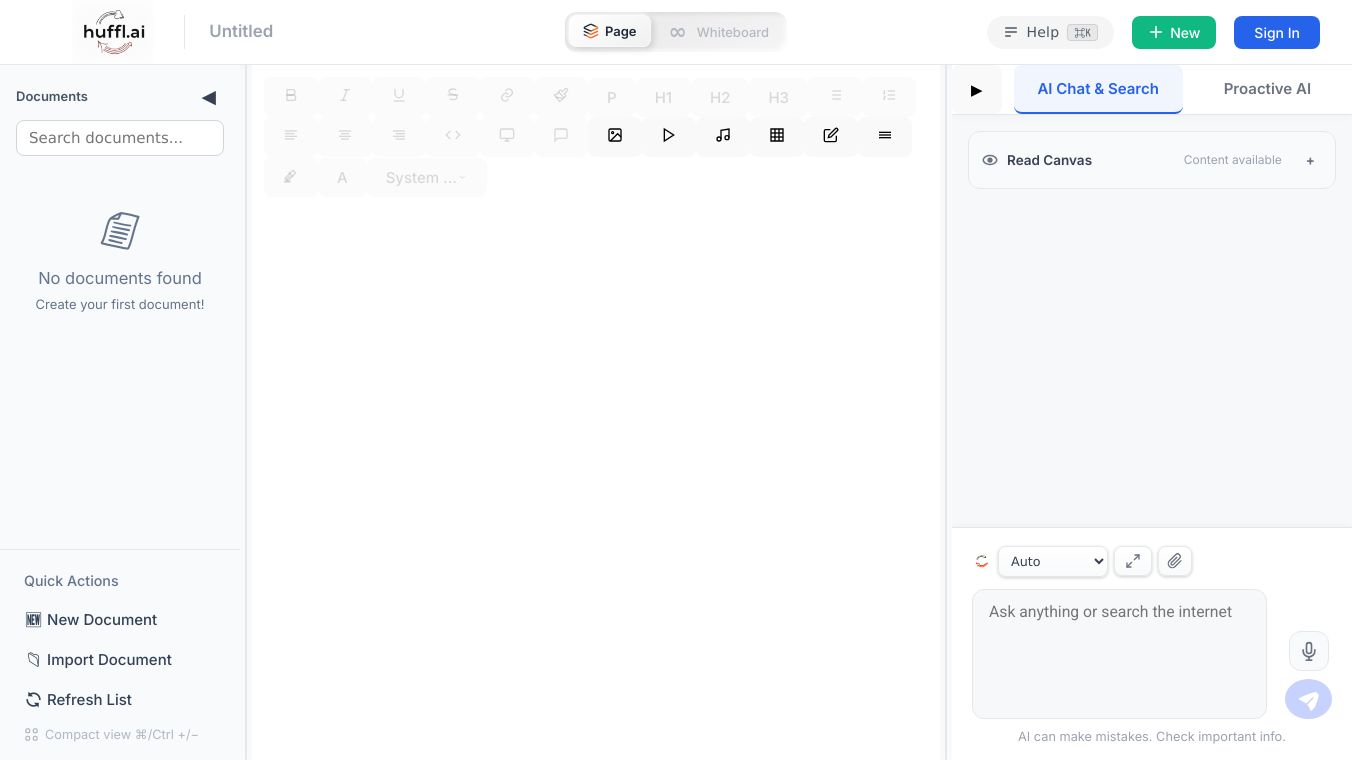Image resolution: width=1352 pixels, height=760 pixels.
Task: Click the red swirl icon beside Auto
Action: (x=982, y=562)
